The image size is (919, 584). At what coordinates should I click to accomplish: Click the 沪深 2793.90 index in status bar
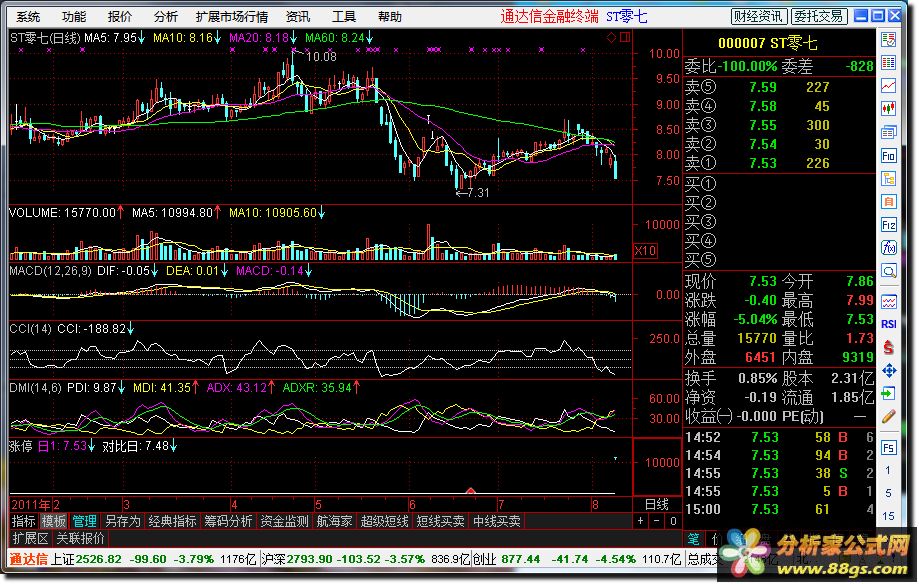pyautogui.click(x=366, y=560)
